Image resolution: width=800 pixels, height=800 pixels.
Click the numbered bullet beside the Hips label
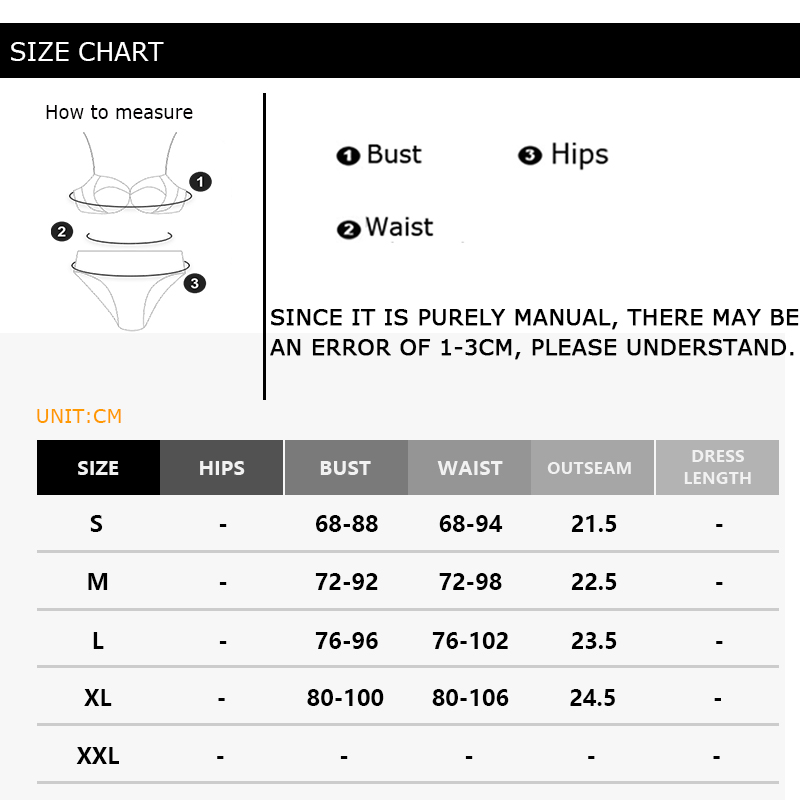point(530,156)
